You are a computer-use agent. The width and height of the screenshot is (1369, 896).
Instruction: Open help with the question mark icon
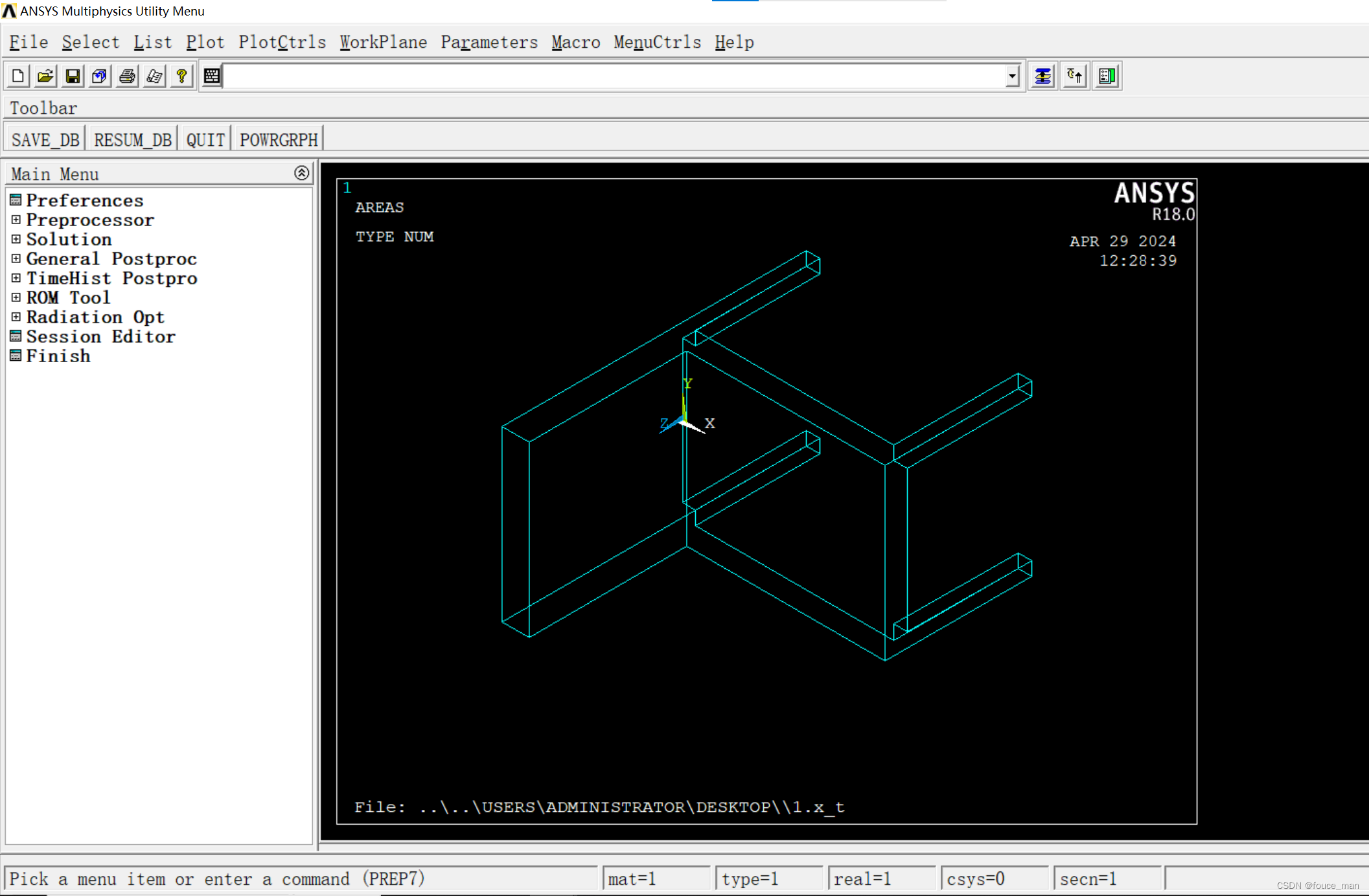tap(181, 75)
